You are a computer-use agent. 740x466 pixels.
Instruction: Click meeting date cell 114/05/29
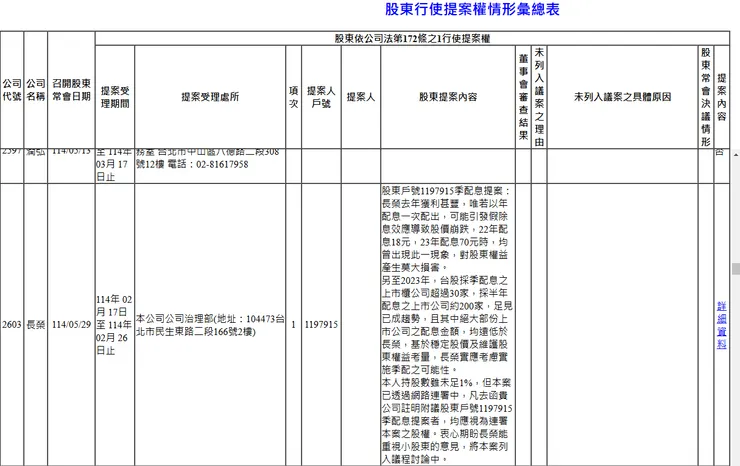[x=71, y=325]
